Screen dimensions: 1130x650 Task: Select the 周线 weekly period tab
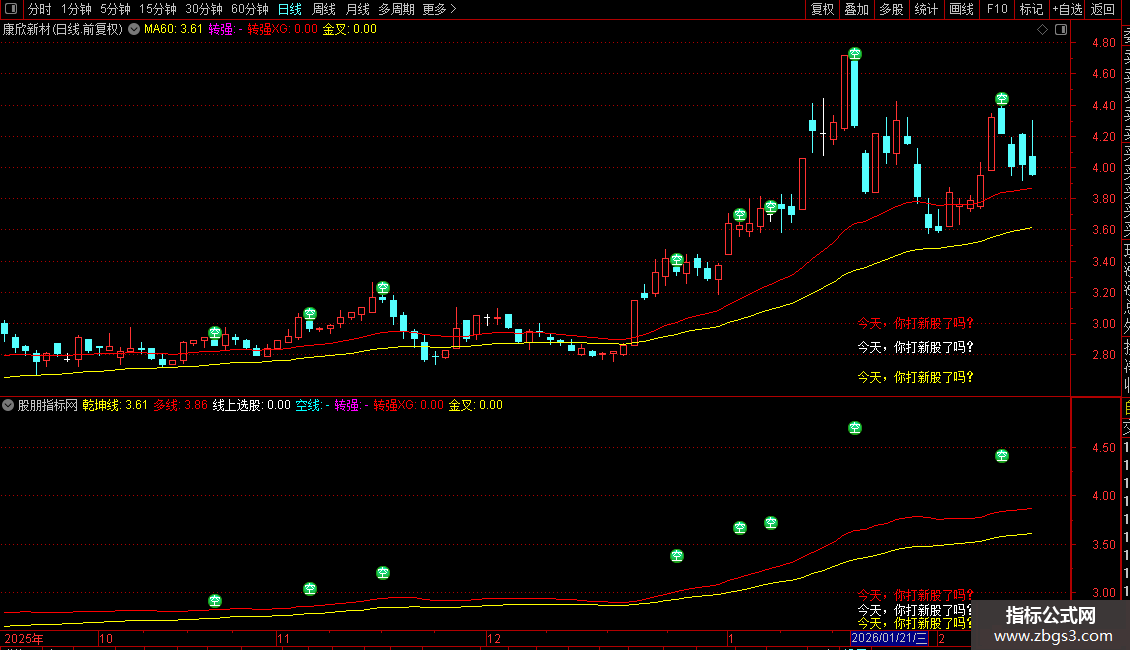[x=324, y=9]
